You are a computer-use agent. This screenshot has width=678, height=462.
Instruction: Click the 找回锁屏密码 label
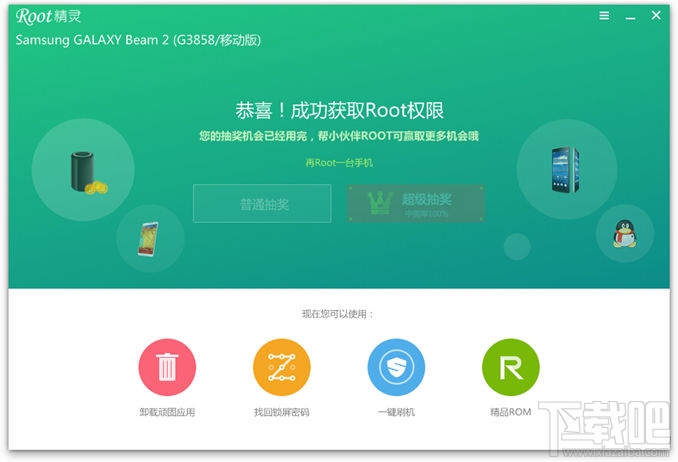click(x=281, y=412)
